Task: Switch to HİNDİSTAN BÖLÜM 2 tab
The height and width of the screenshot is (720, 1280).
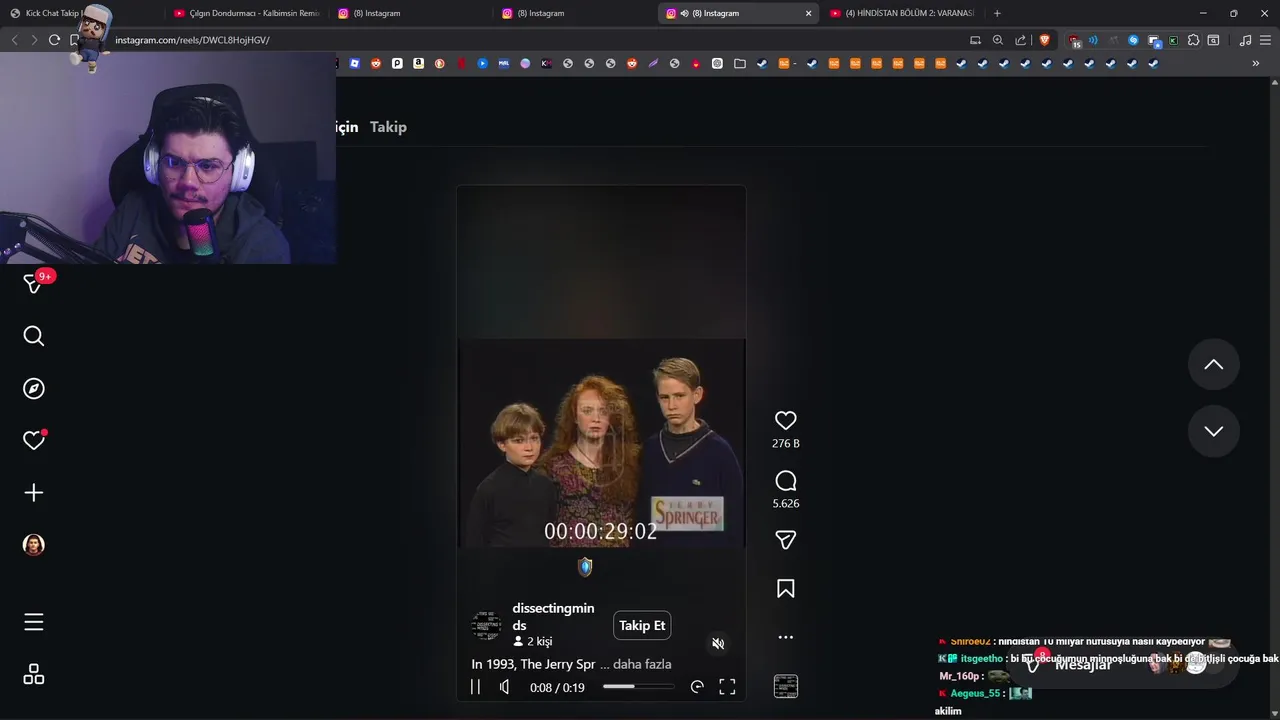Action: (903, 13)
